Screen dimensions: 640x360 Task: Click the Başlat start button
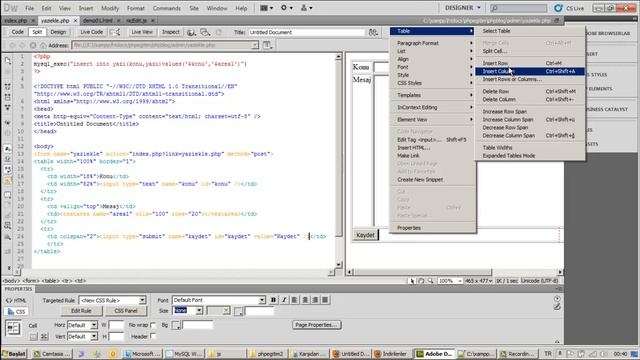(x=14, y=353)
